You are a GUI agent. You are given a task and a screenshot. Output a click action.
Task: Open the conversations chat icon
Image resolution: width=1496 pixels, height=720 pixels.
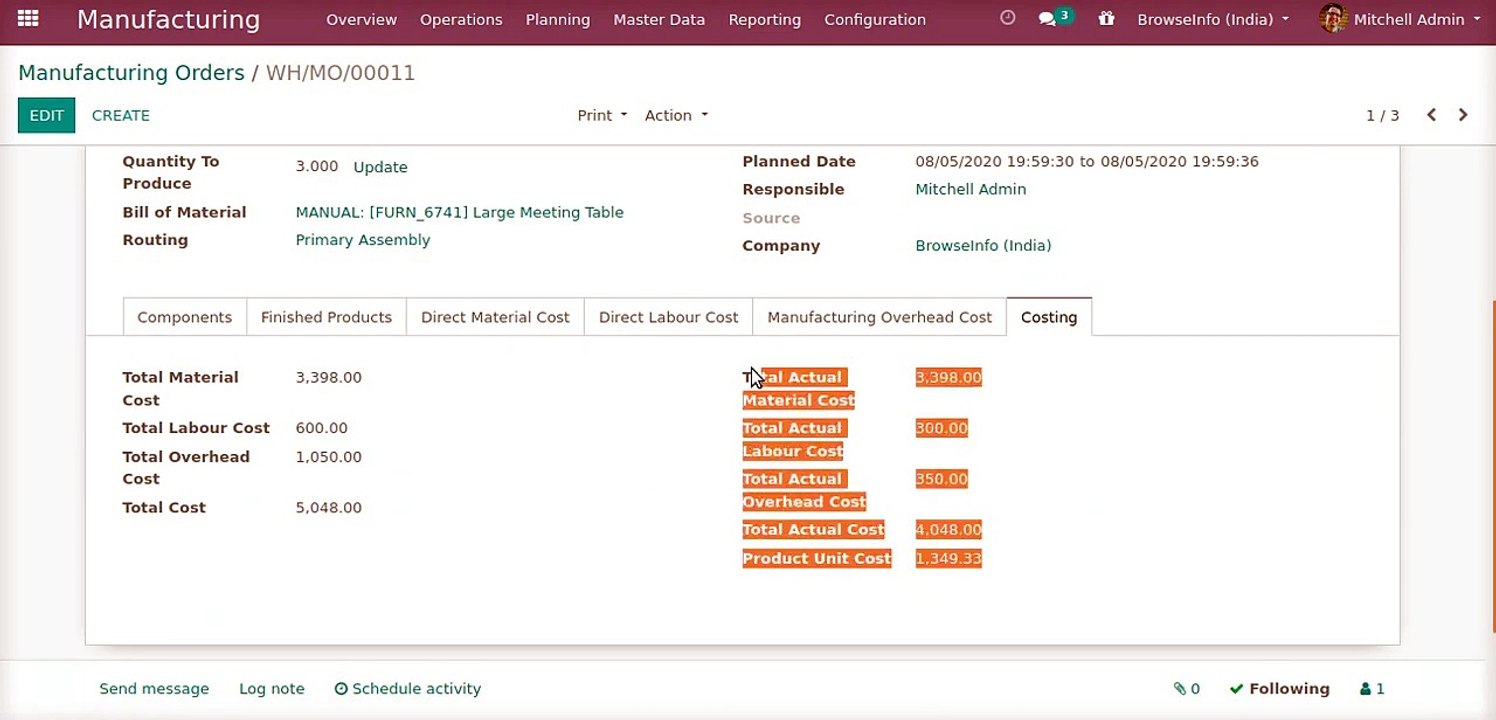point(1047,19)
